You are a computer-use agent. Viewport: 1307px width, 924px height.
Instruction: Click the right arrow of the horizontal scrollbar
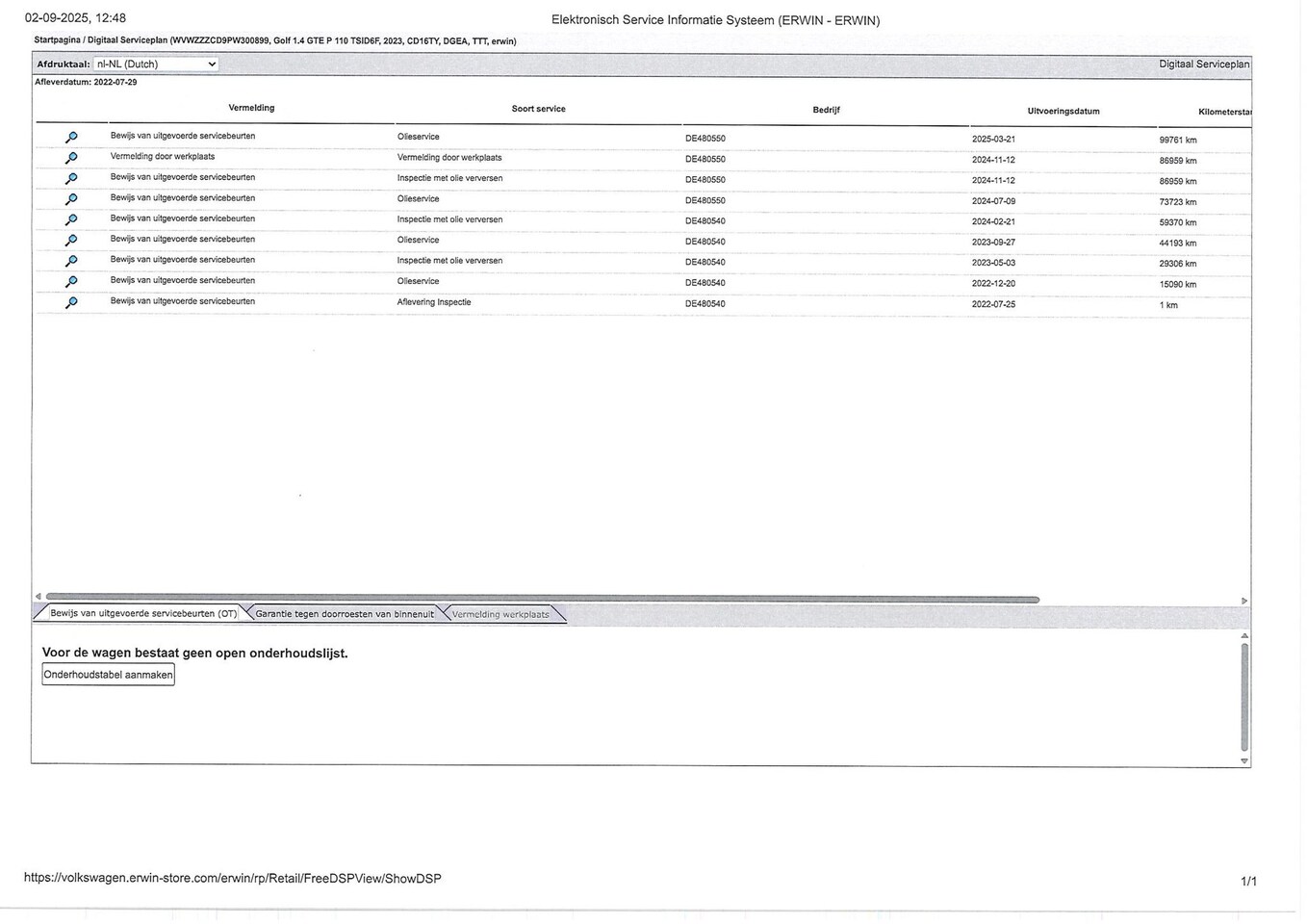click(1244, 601)
